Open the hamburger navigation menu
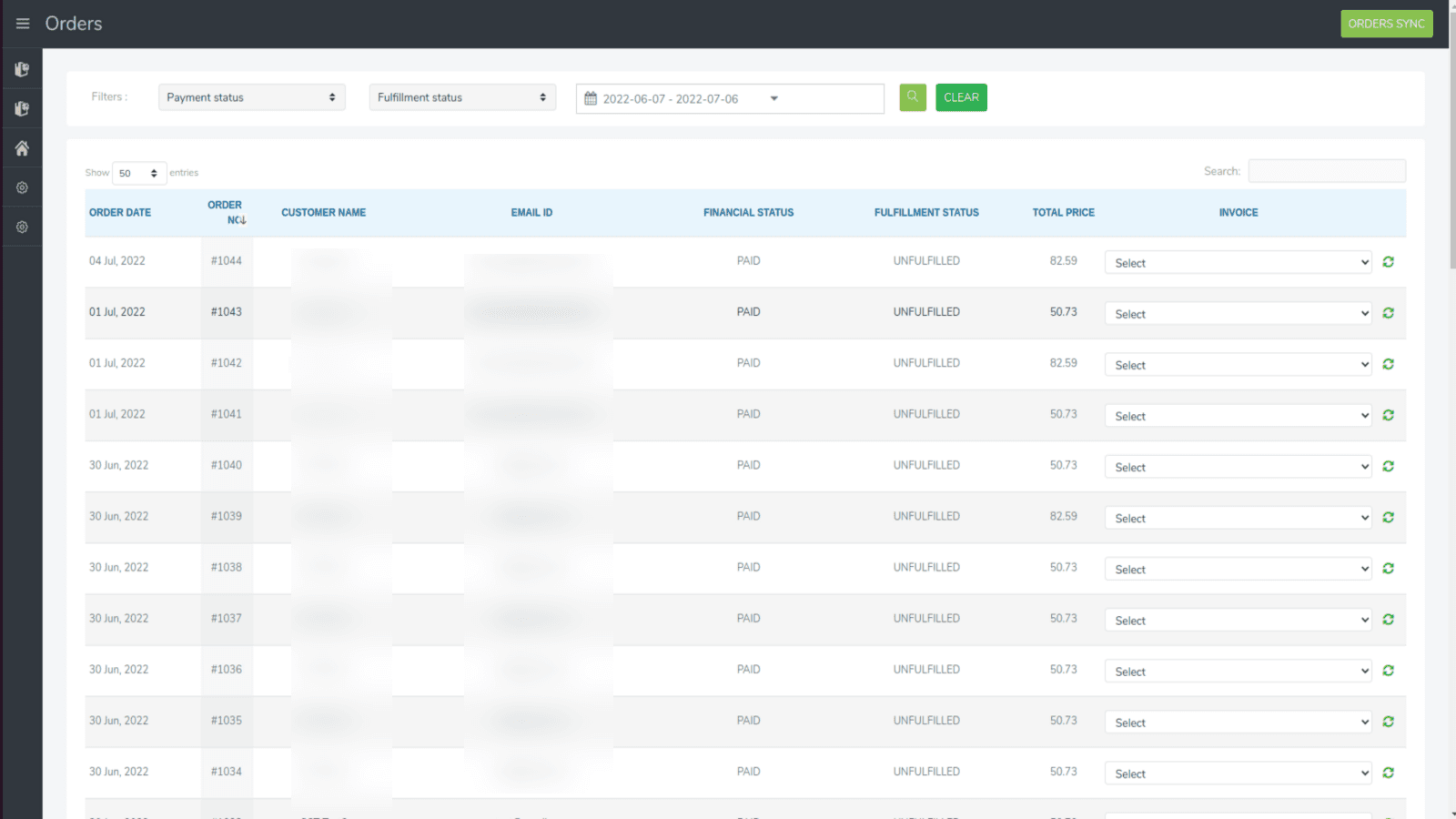This screenshot has width=1456, height=819. [22, 23]
